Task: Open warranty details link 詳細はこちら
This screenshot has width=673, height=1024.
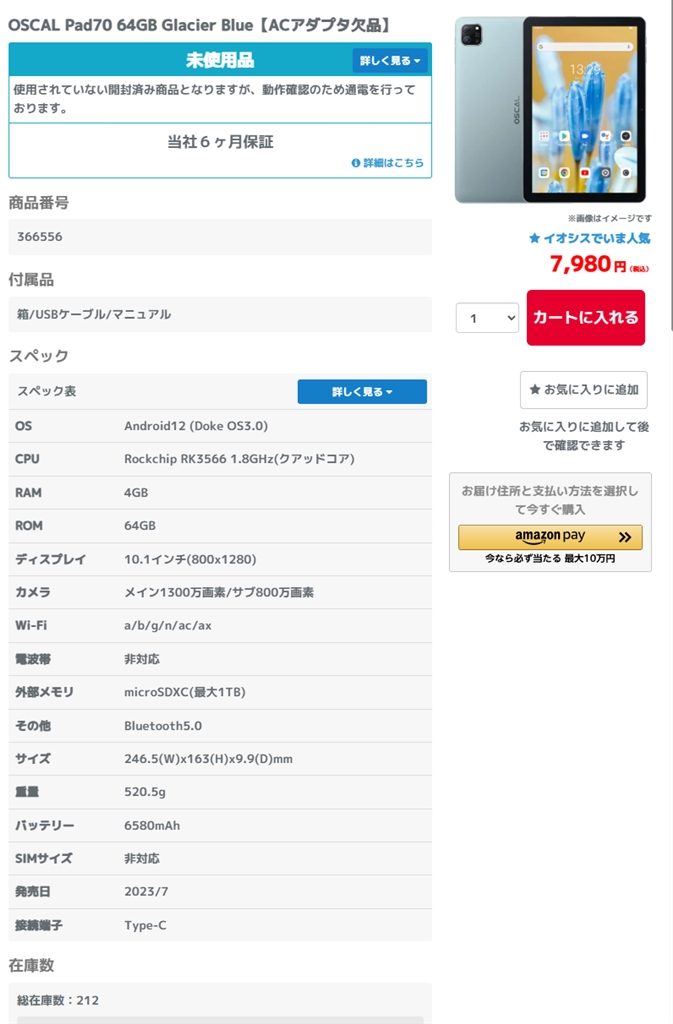Action: click(x=388, y=163)
